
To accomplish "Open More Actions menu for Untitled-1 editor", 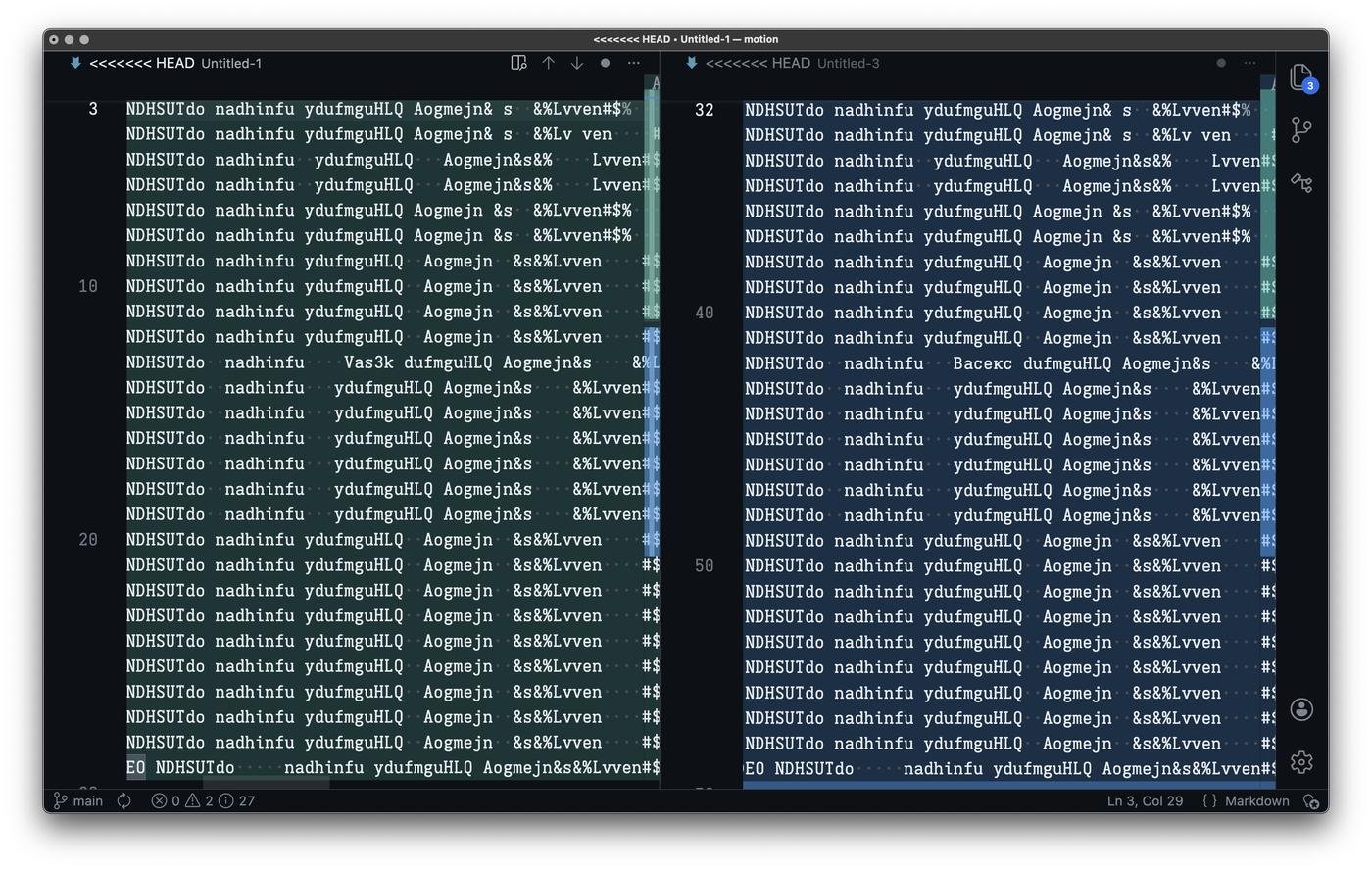I will click(x=634, y=63).
